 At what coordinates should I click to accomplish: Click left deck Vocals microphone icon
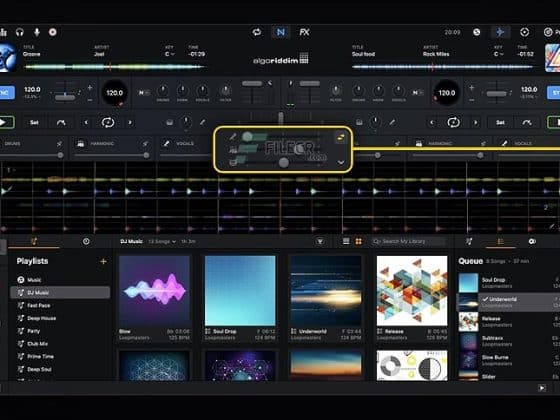point(166,144)
